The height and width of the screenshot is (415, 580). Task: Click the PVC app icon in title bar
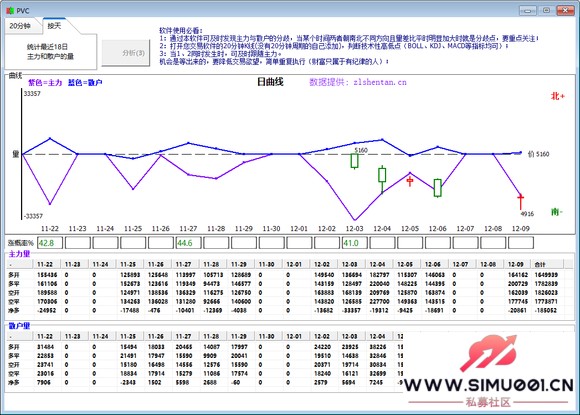pyautogui.click(x=10, y=10)
